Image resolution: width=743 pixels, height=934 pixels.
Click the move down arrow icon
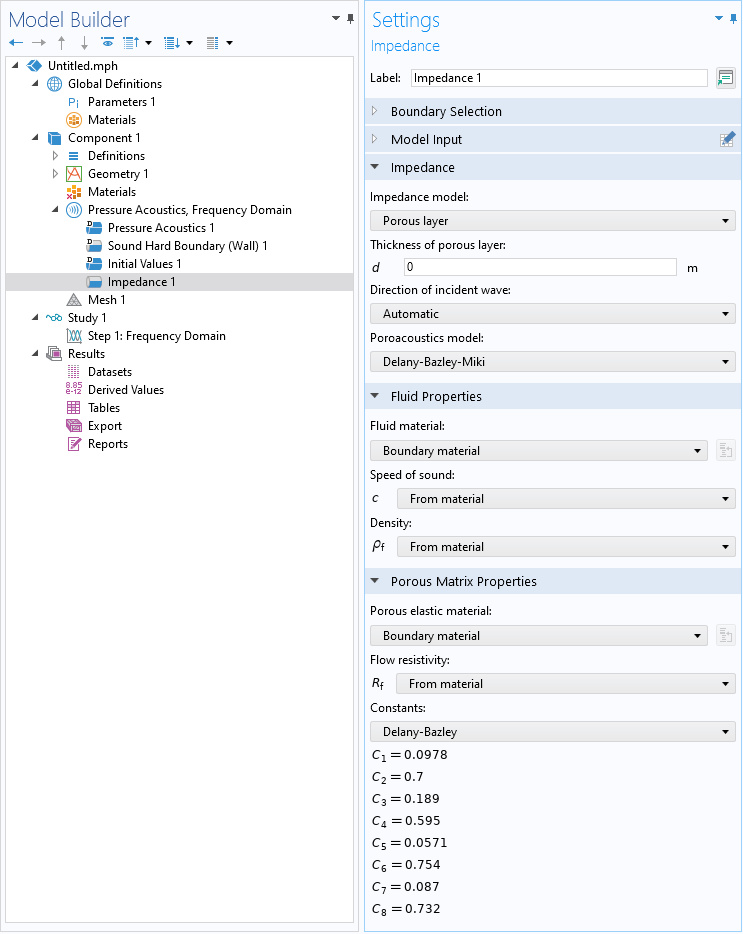click(x=84, y=43)
